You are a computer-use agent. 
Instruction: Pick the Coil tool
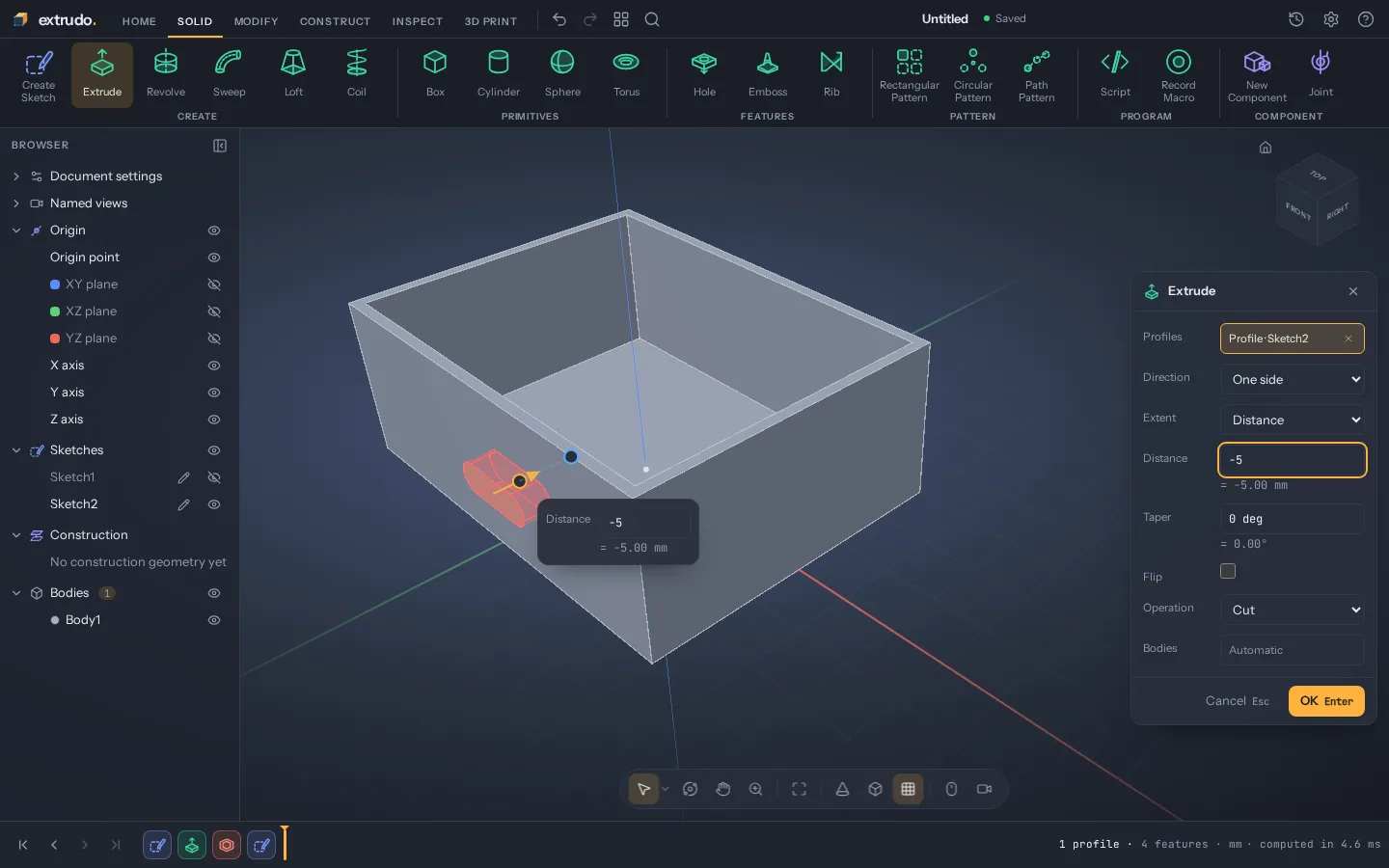(x=357, y=74)
